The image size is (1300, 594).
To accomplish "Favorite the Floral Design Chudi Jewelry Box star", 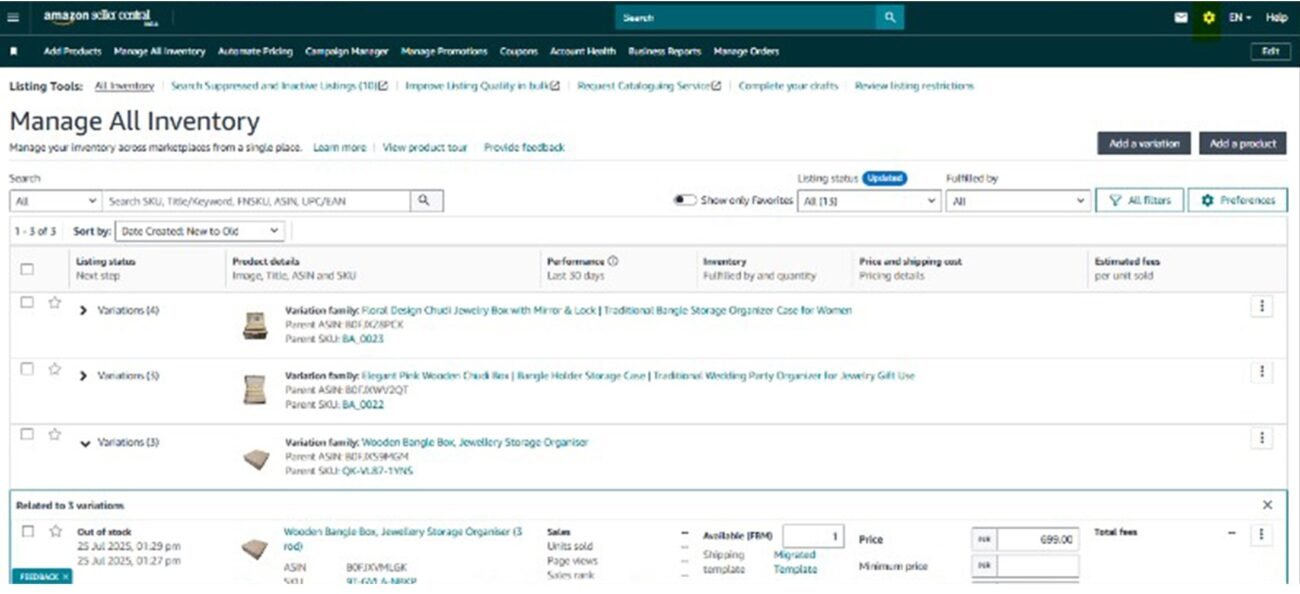I will [x=55, y=303].
